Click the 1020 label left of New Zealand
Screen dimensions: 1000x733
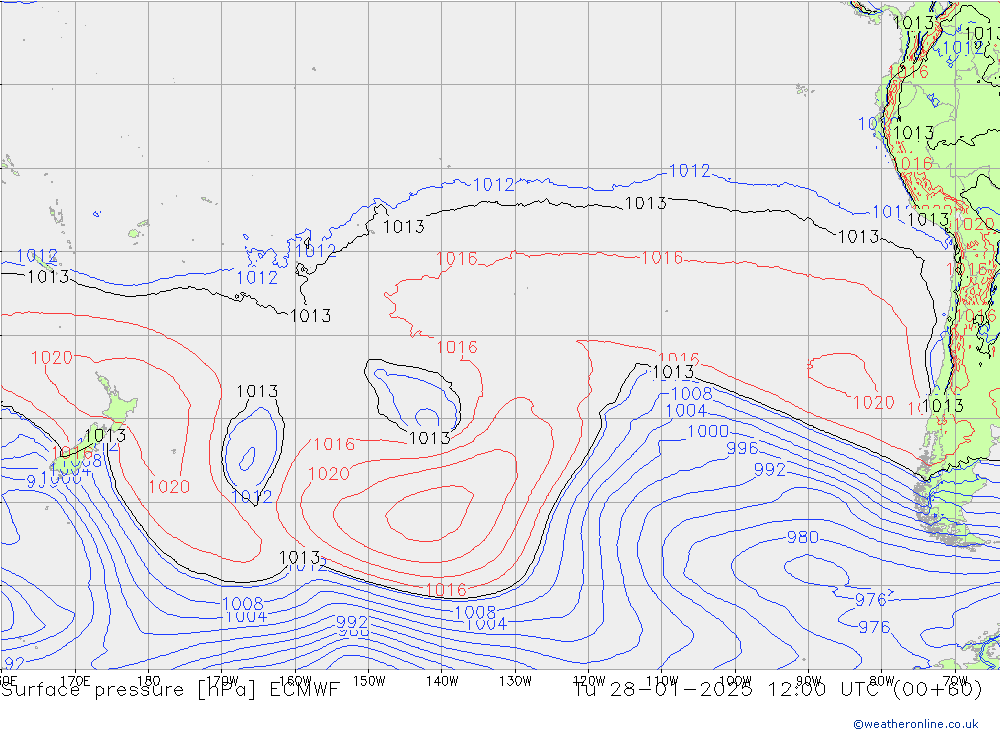click(x=51, y=357)
